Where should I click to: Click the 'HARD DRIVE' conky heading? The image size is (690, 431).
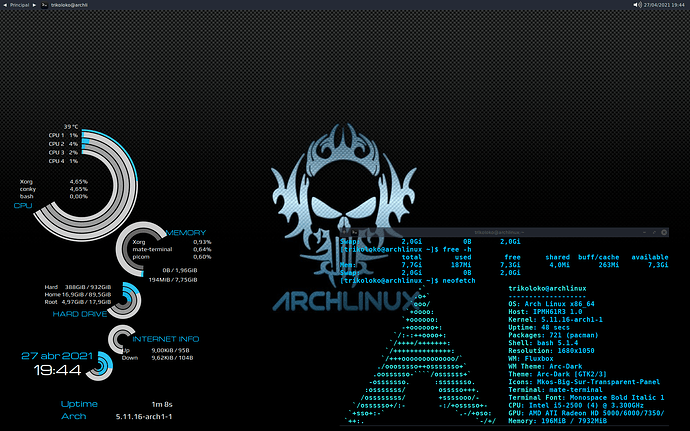click(x=80, y=314)
